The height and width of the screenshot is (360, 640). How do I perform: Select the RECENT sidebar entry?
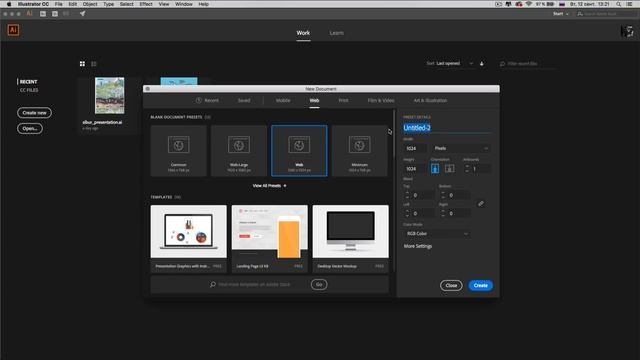click(x=28, y=82)
